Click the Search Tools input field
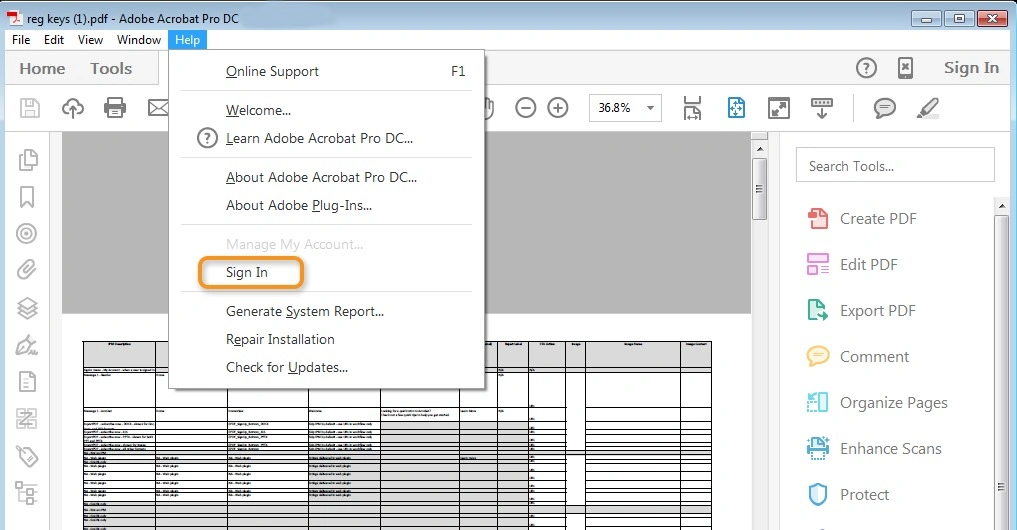This screenshot has height=530, width=1017. coord(895,165)
